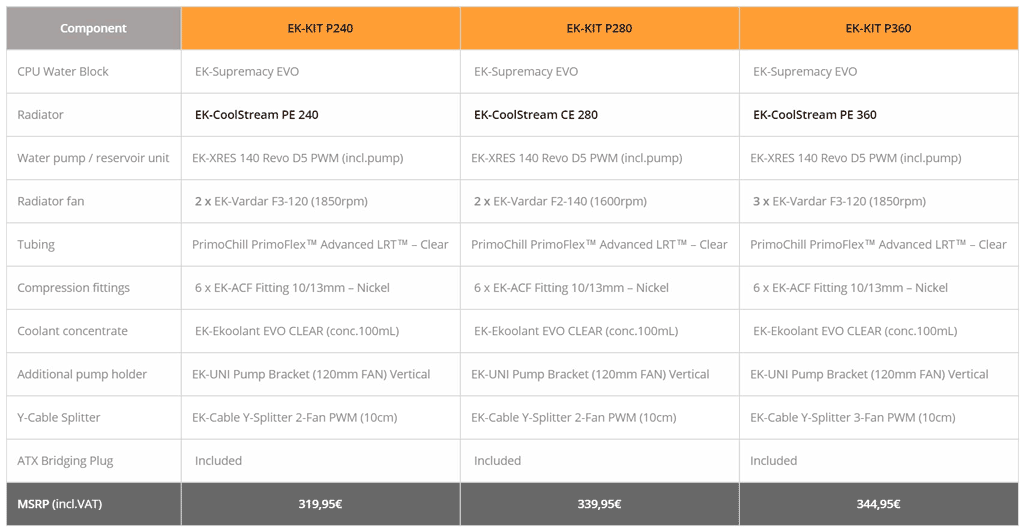Click the CPU Water Block row label
Screen dimensions: 1024x531
point(63,72)
